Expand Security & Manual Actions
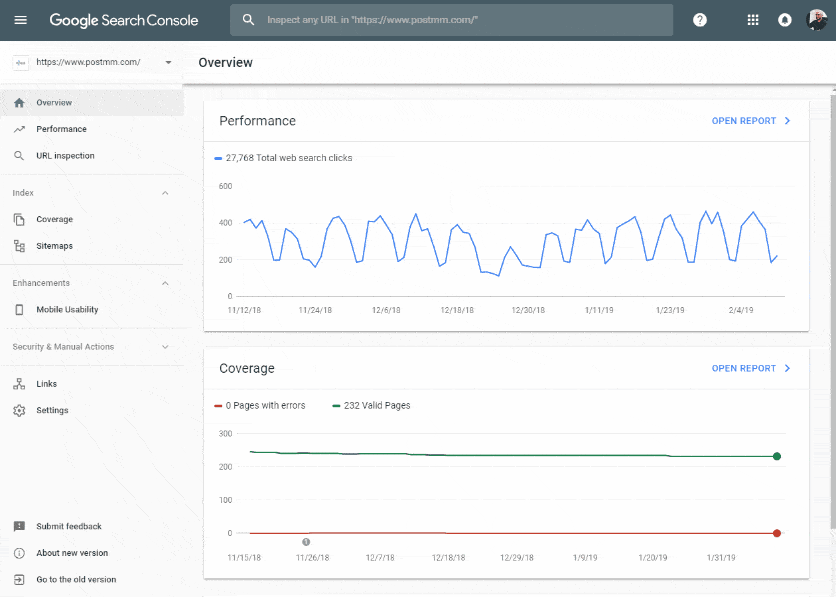The width and height of the screenshot is (836, 597). pyautogui.click(x=164, y=347)
